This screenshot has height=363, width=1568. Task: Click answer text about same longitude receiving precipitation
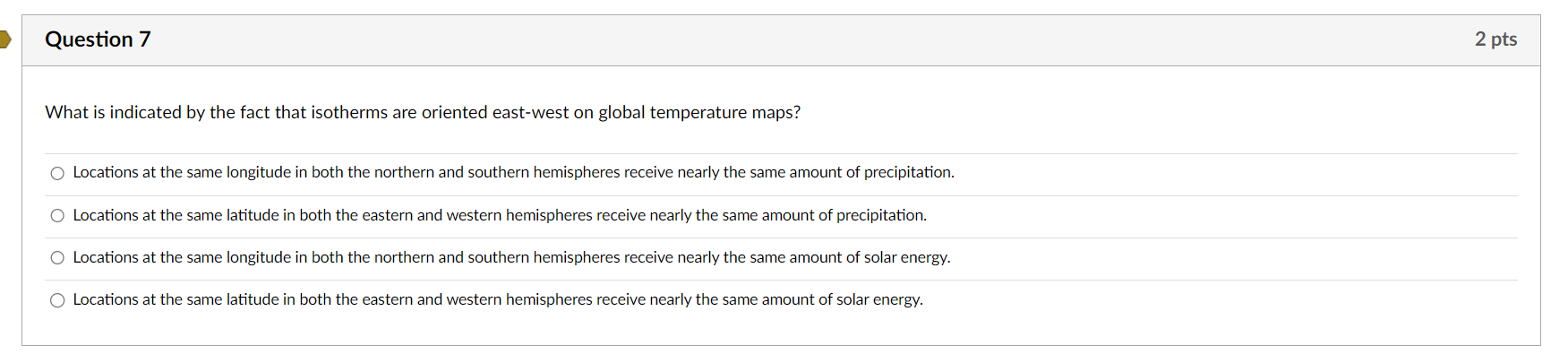513,172
